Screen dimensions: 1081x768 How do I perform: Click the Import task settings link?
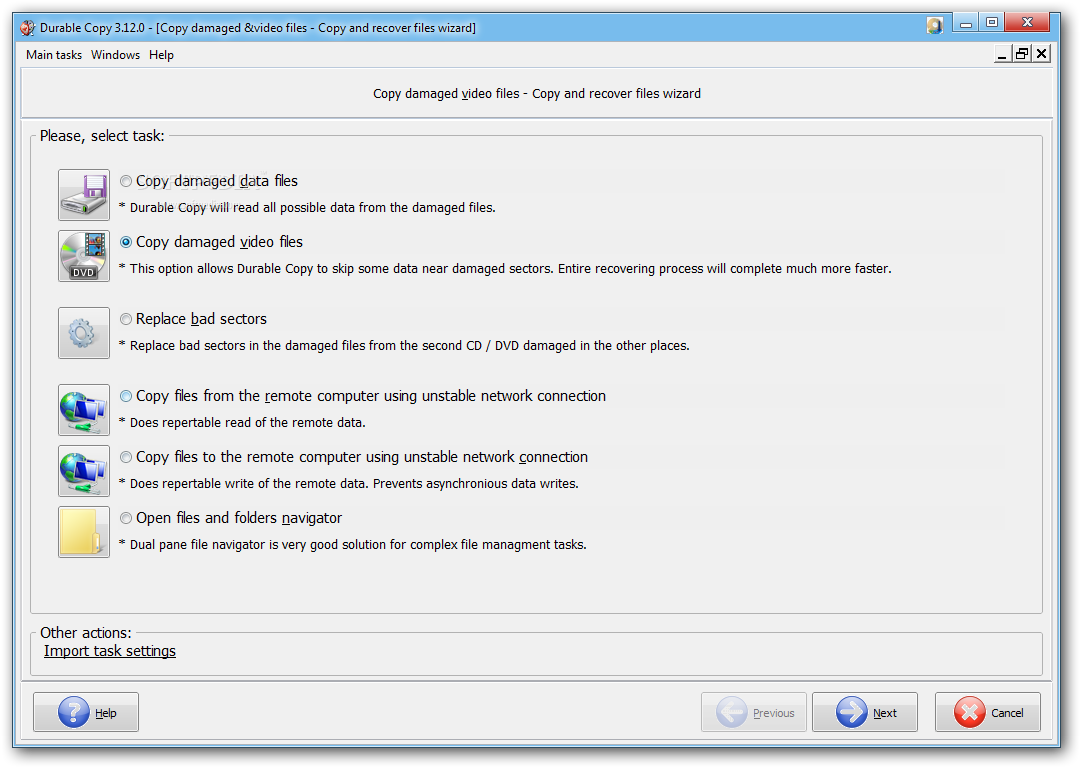tap(110, 651)
